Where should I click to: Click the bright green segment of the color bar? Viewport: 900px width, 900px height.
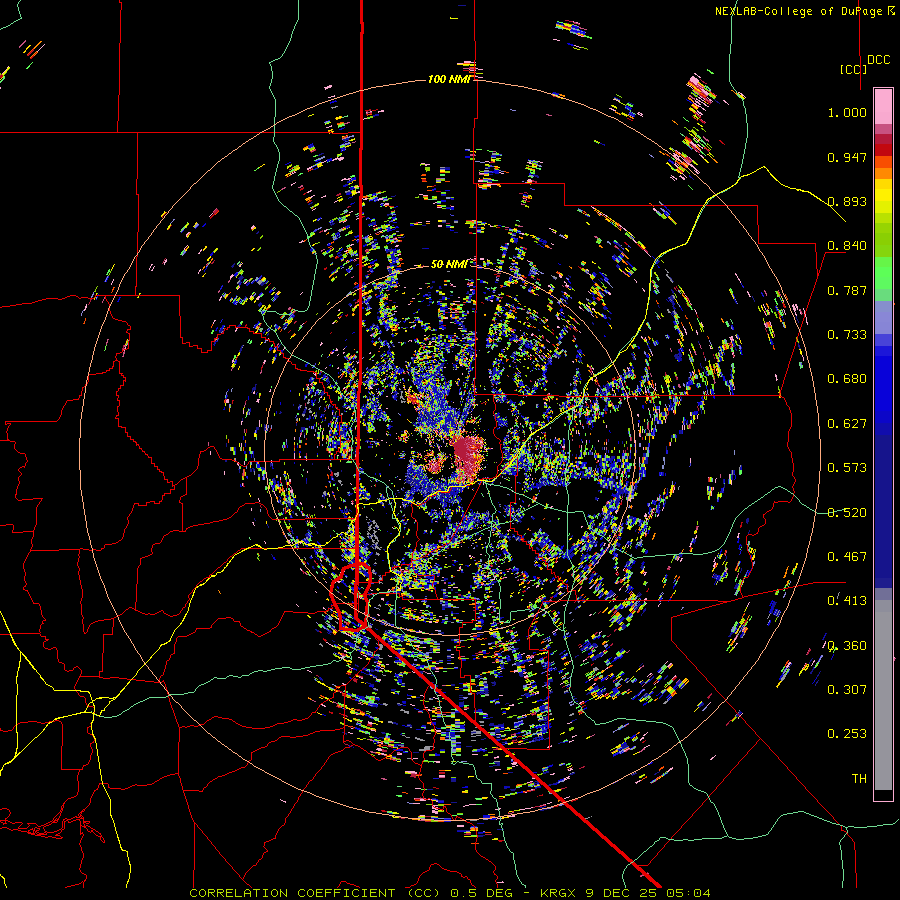click(x=883, y=273)
